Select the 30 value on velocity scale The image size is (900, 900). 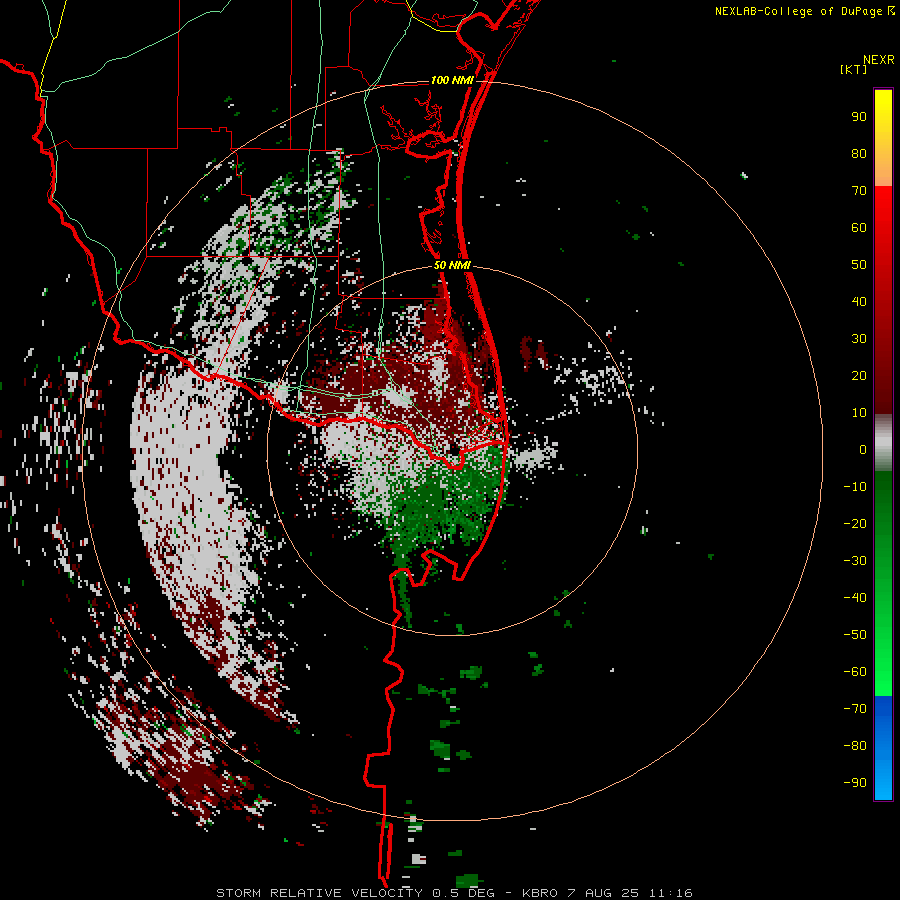[x=859, y=339]
